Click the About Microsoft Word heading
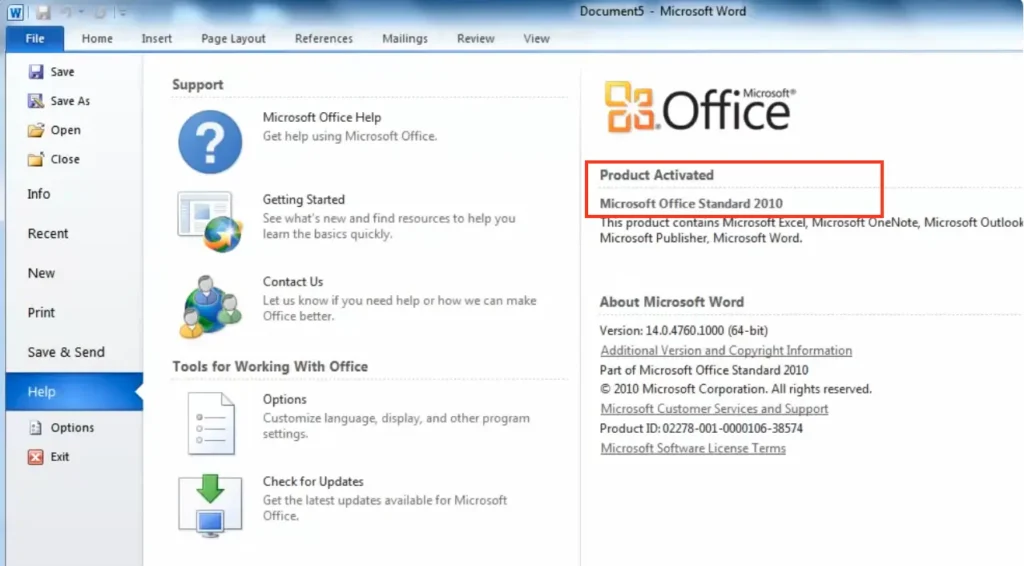Screen dimensions: 1024x566 point(671,302)
